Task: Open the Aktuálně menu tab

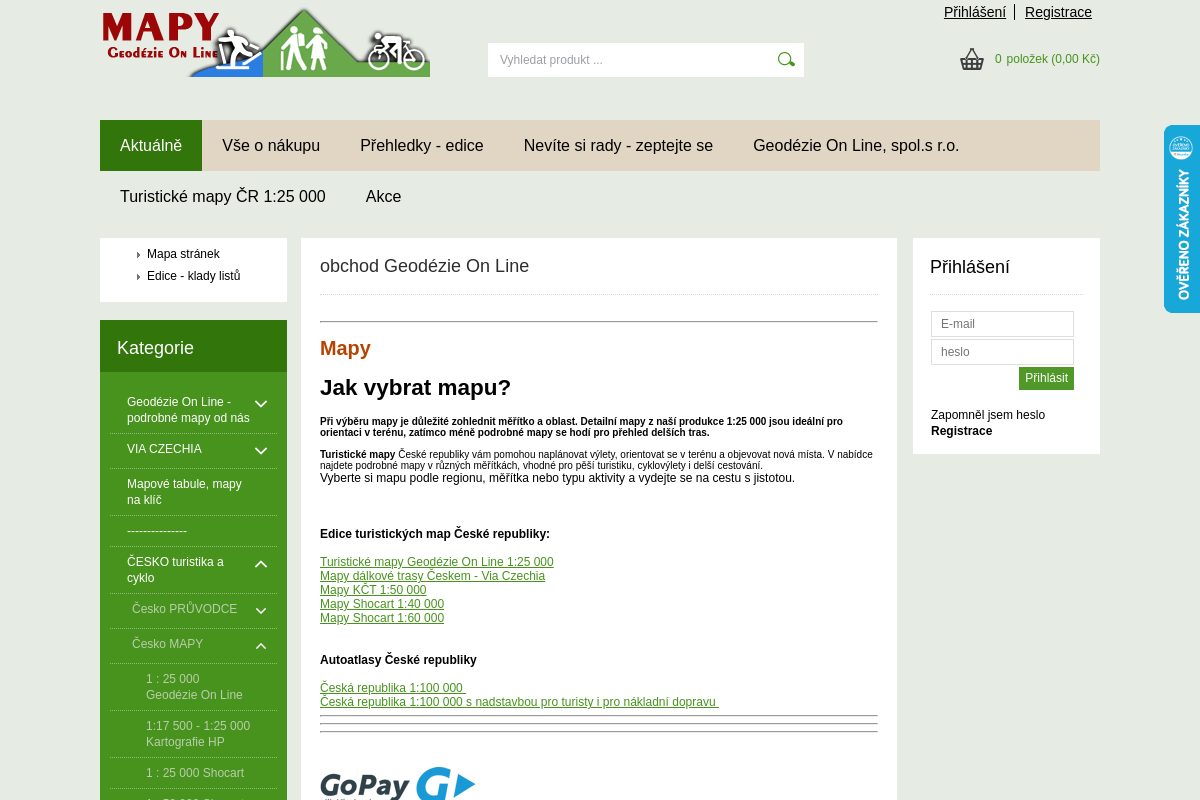Action: [151, 145]
